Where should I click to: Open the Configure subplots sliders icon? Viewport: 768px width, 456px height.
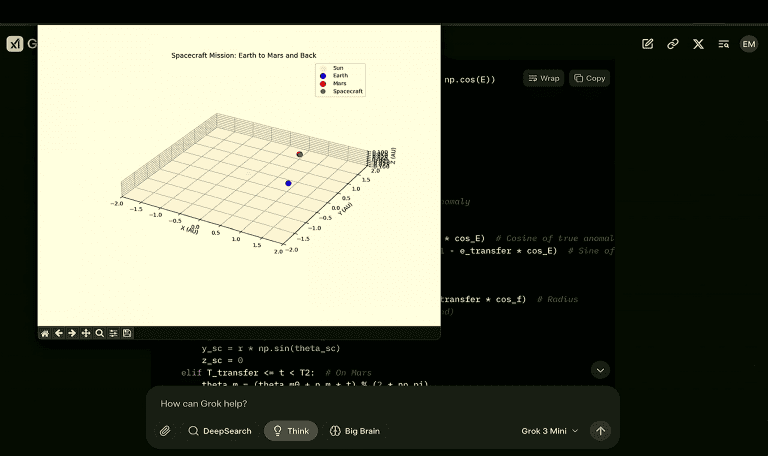pos(114,333)
